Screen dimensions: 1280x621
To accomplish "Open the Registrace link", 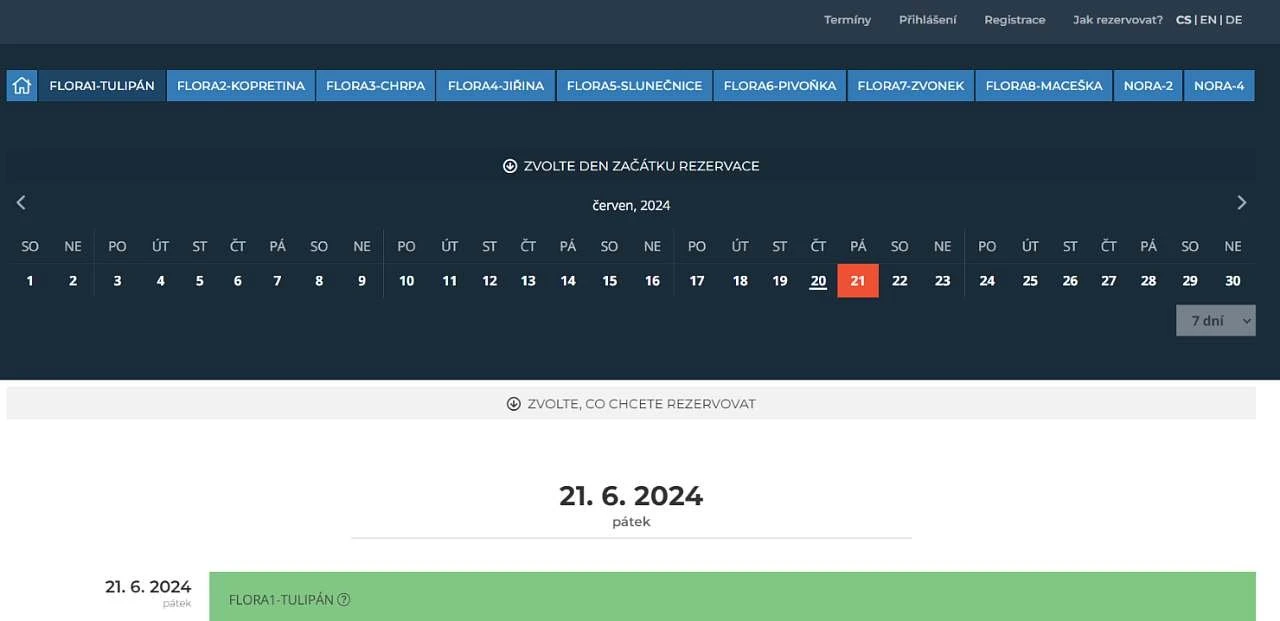I will pyautogui.click(x=1014, y=20).
